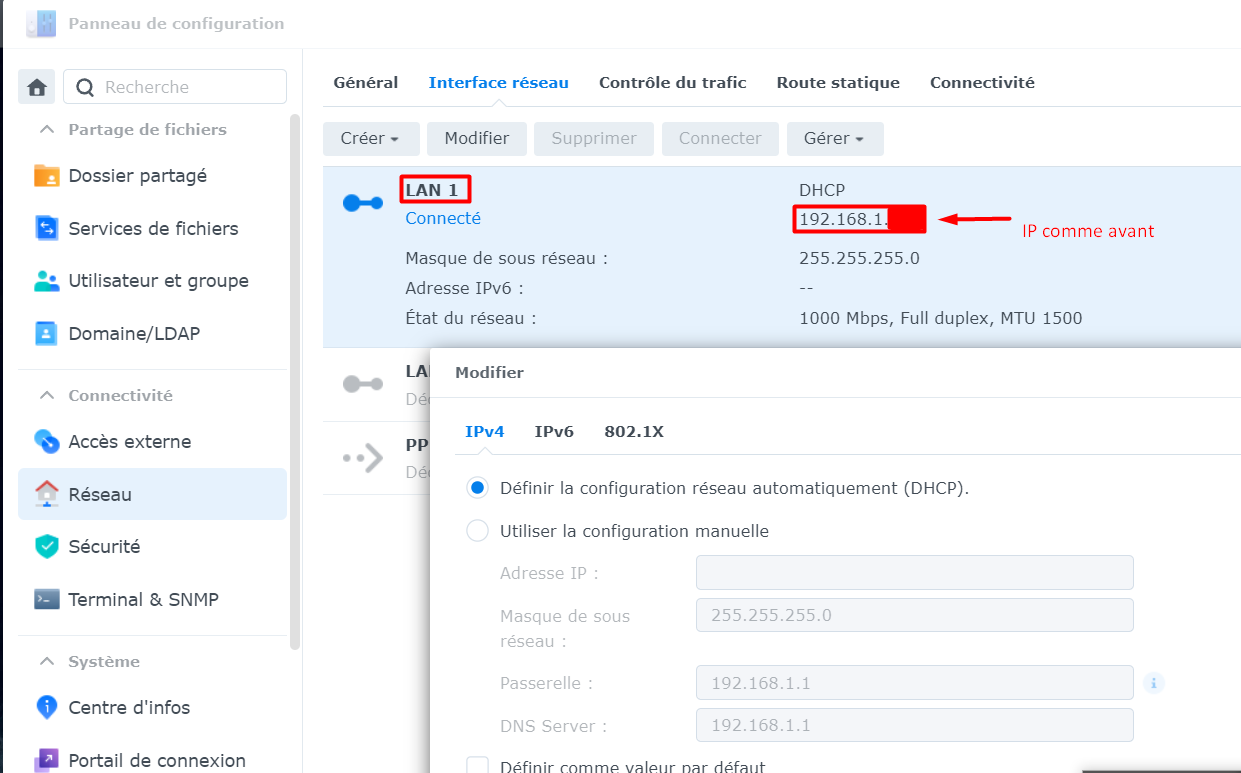This screenshot has width=1241, height=773.
Task: Click the Dossier partagé folder icon
Action: click(x=47, y=176)
